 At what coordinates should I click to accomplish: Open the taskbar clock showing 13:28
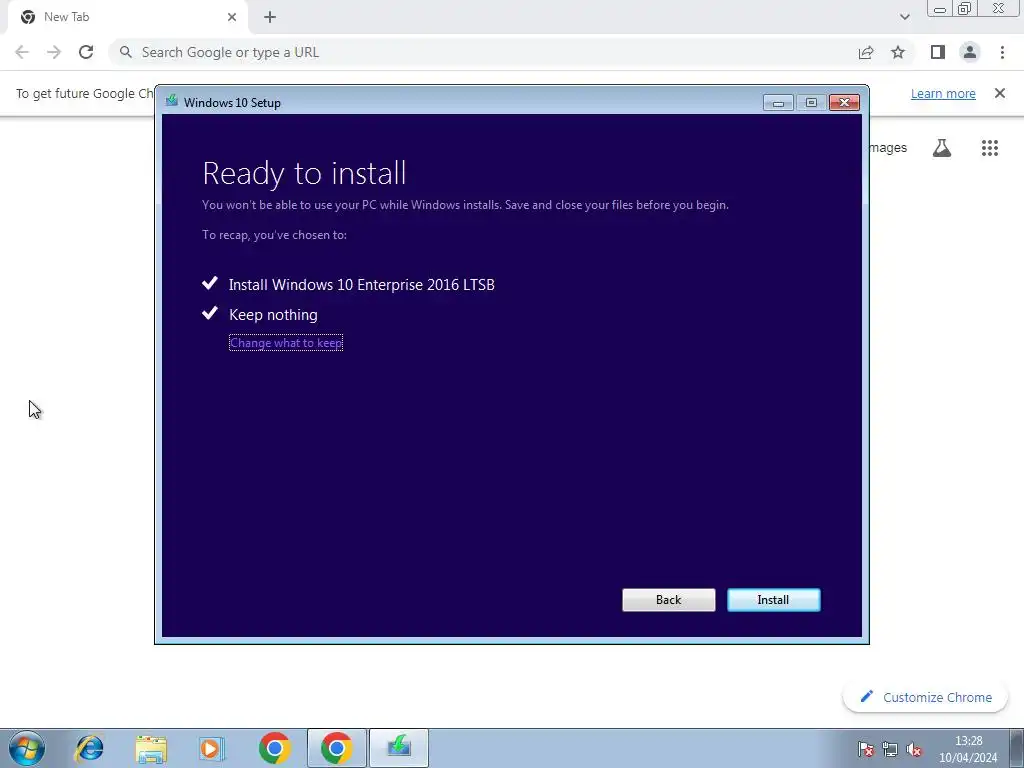(x=968, y=749)
